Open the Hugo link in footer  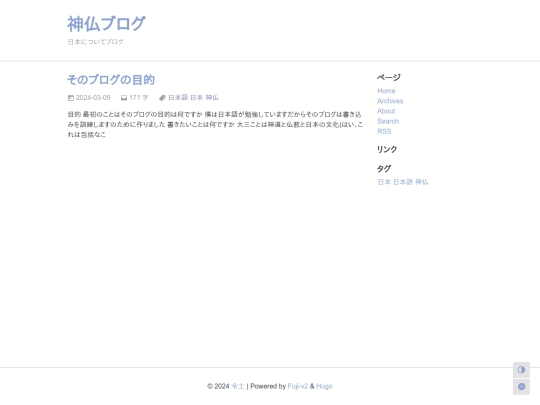pyautogui.click(x=324, y=386)
